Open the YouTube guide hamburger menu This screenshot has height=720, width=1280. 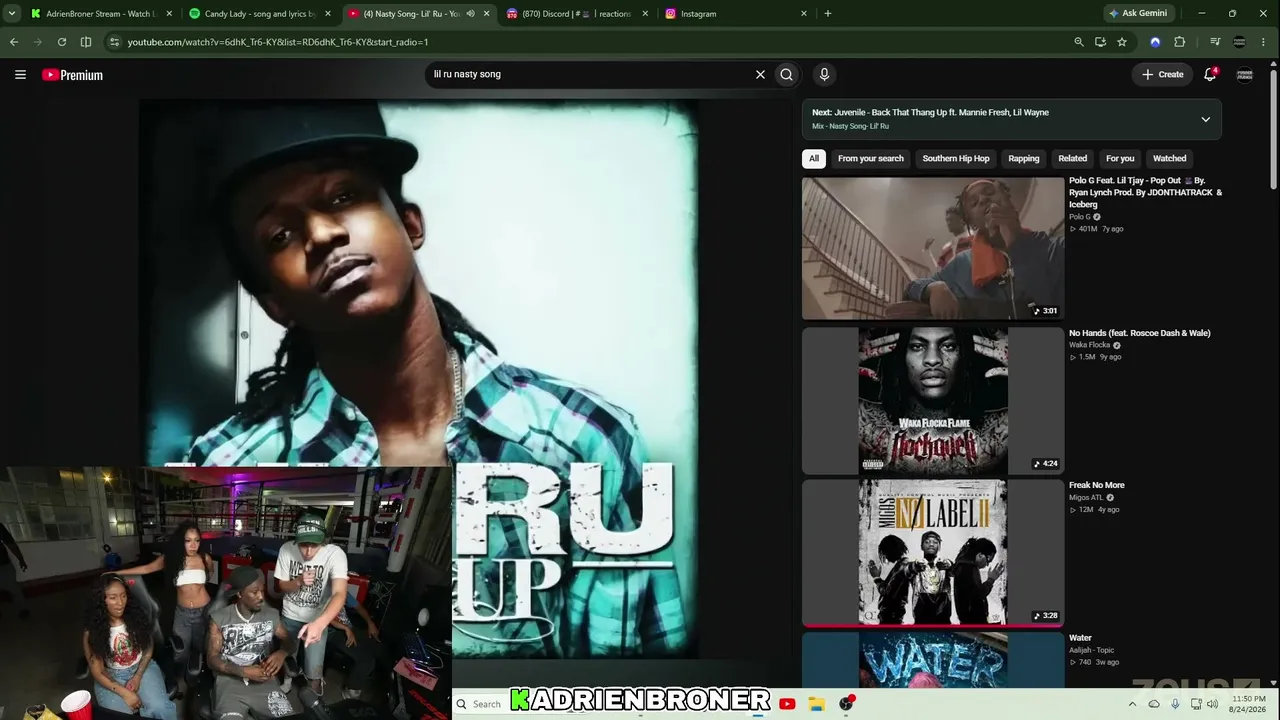tap(20, 74)
